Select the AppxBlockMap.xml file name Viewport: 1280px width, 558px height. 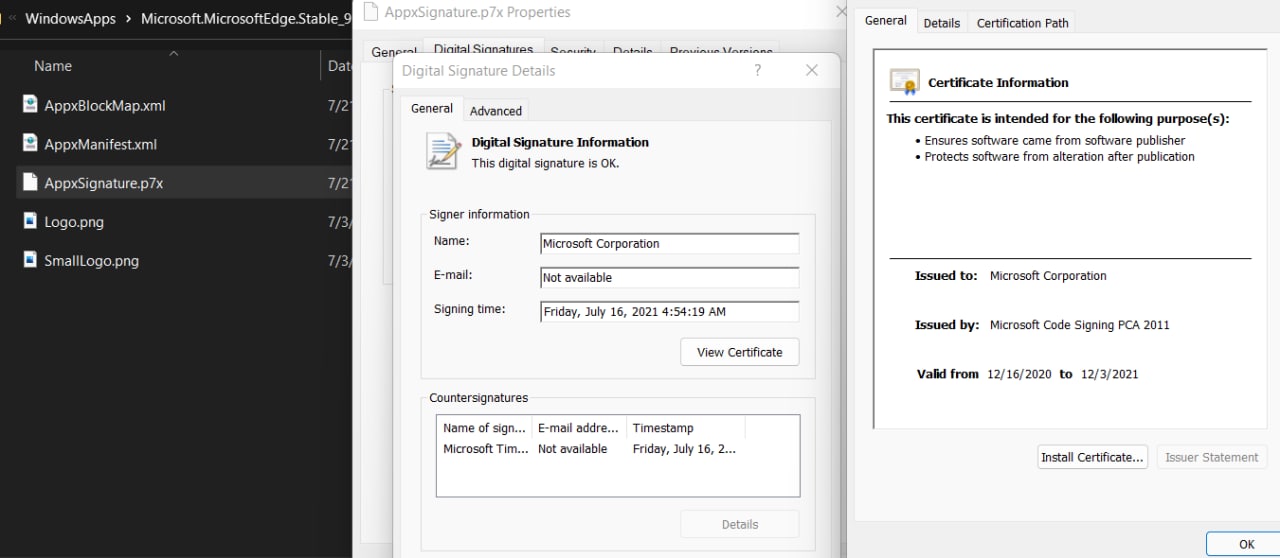(x=105, y=105)
